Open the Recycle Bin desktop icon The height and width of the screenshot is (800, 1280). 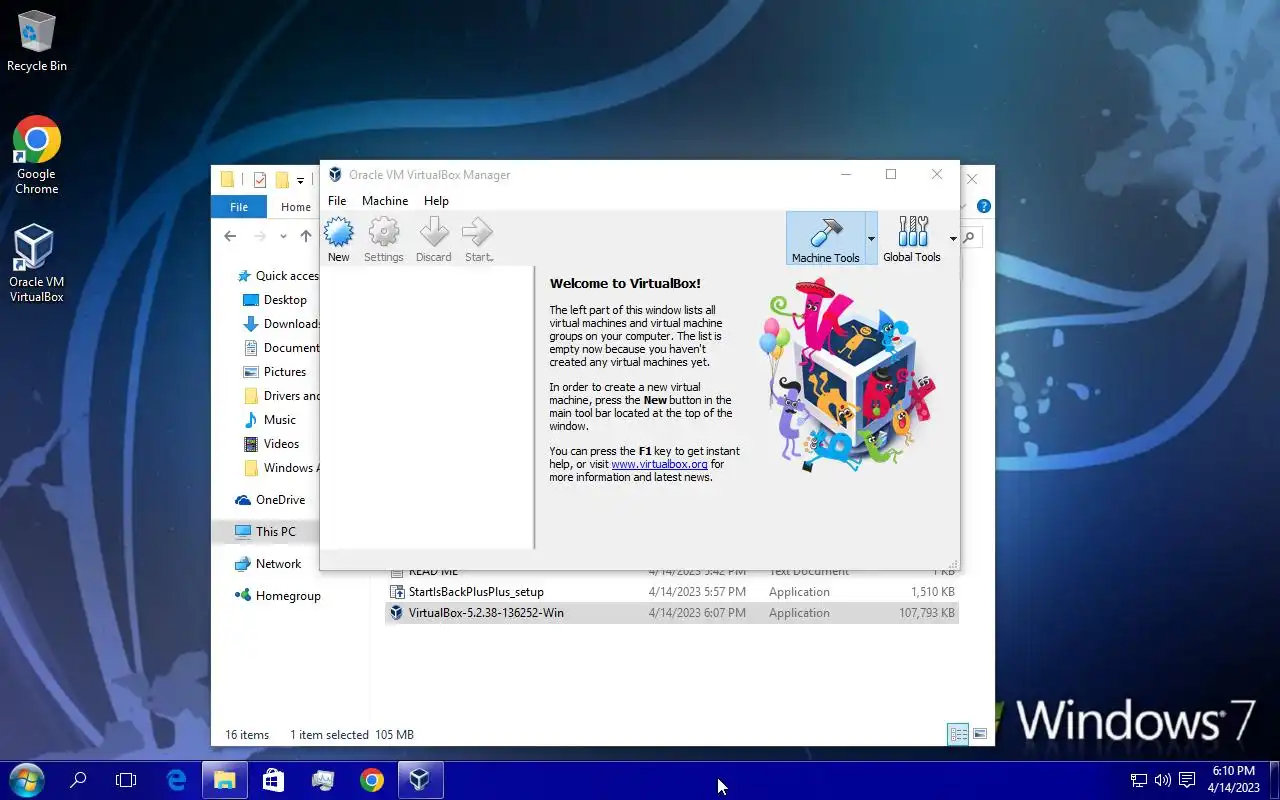point(37,42)
